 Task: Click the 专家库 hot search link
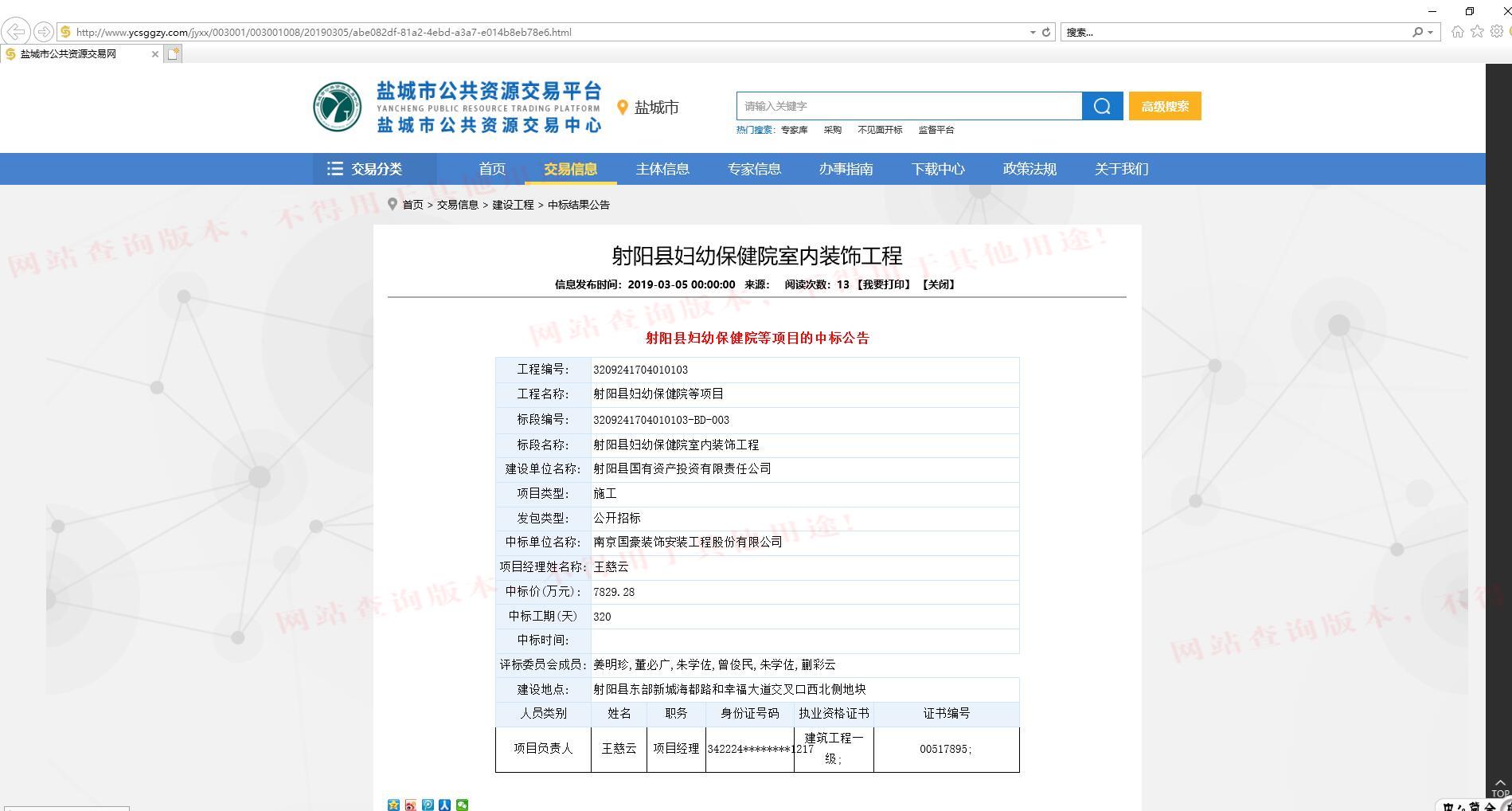[x=794, y=130]
